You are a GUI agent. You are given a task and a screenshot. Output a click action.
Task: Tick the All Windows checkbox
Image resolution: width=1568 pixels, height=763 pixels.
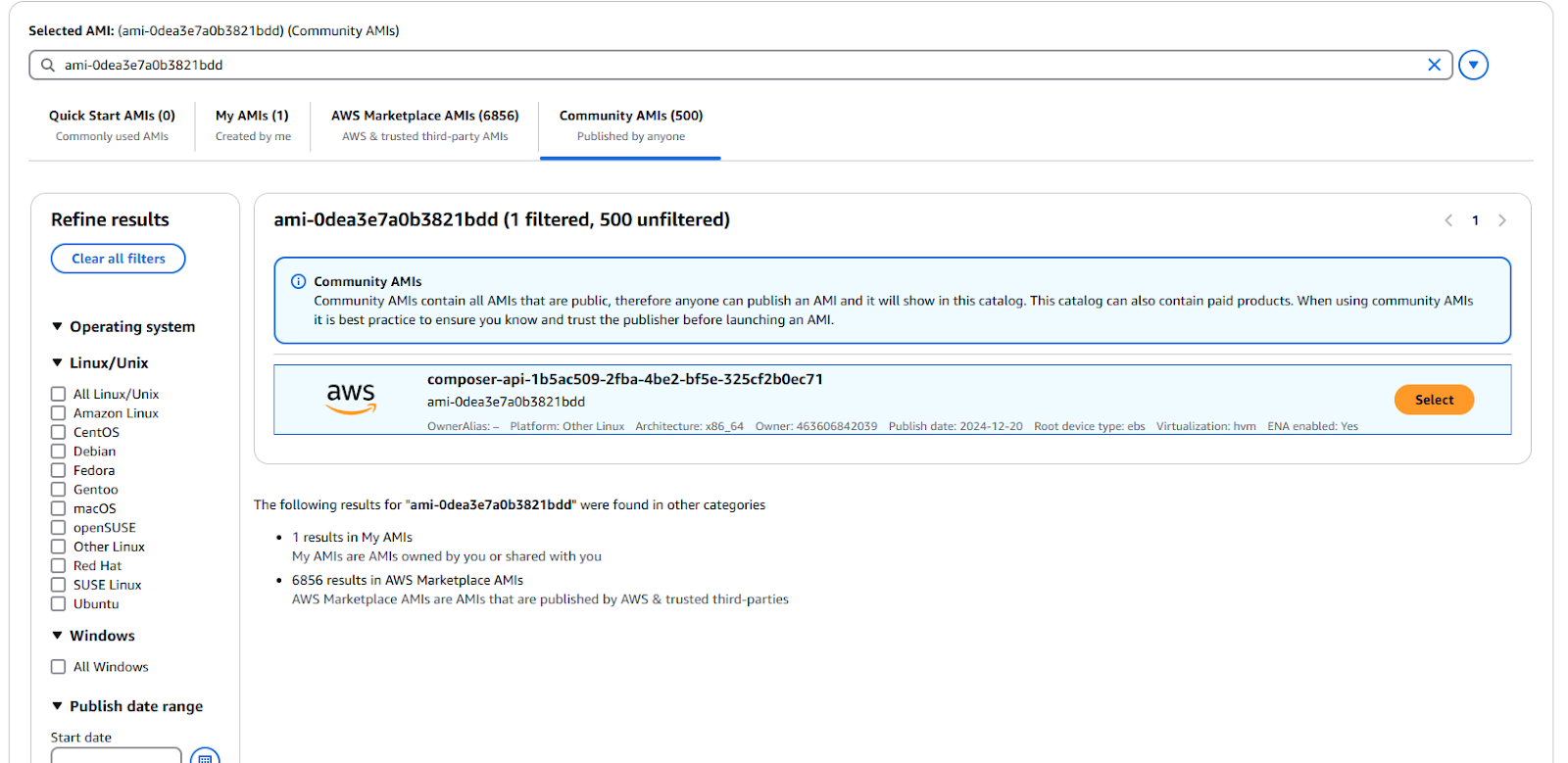coord(59,667)
